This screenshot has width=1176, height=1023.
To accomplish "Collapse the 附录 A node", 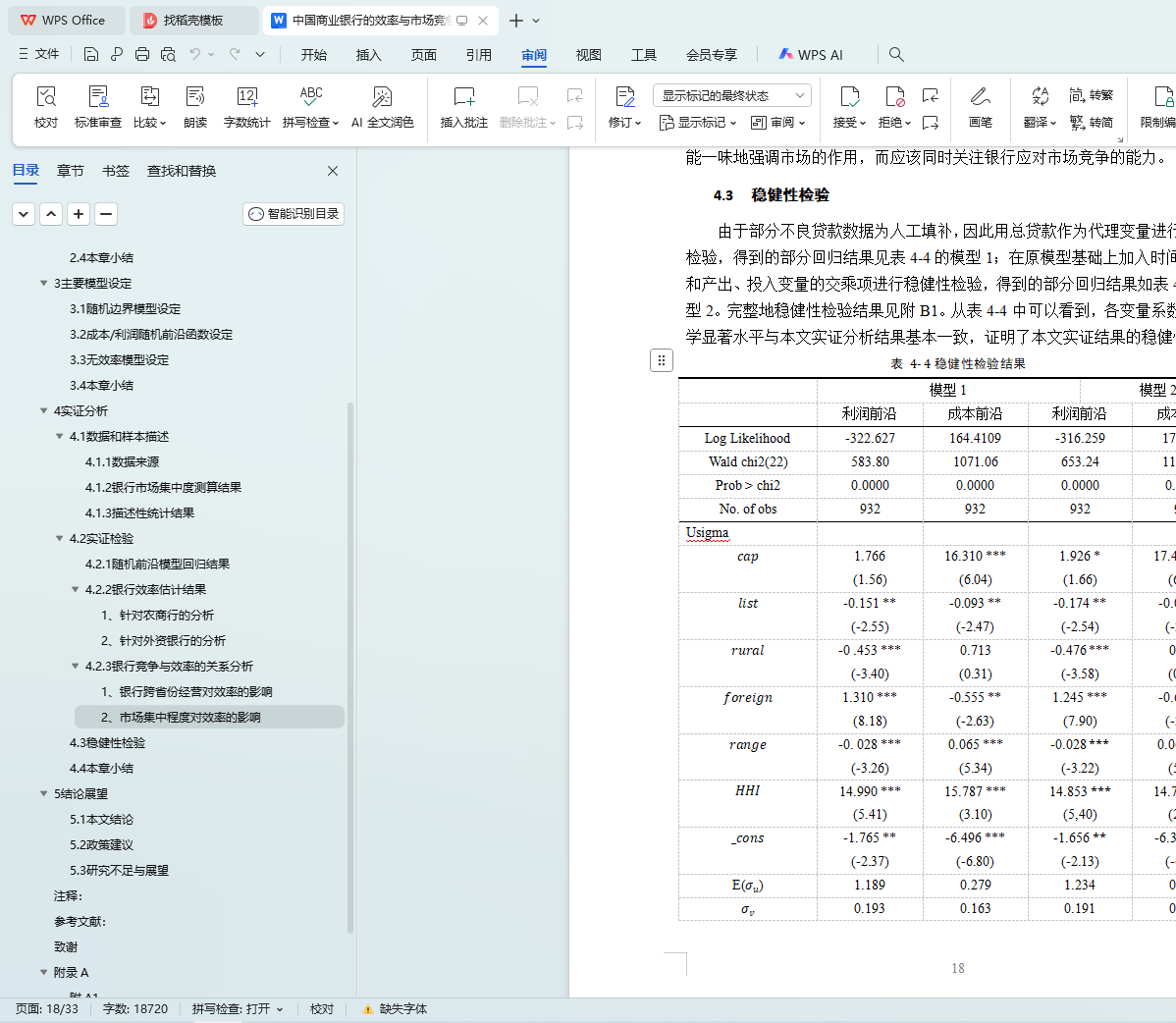I will (43, 972).
